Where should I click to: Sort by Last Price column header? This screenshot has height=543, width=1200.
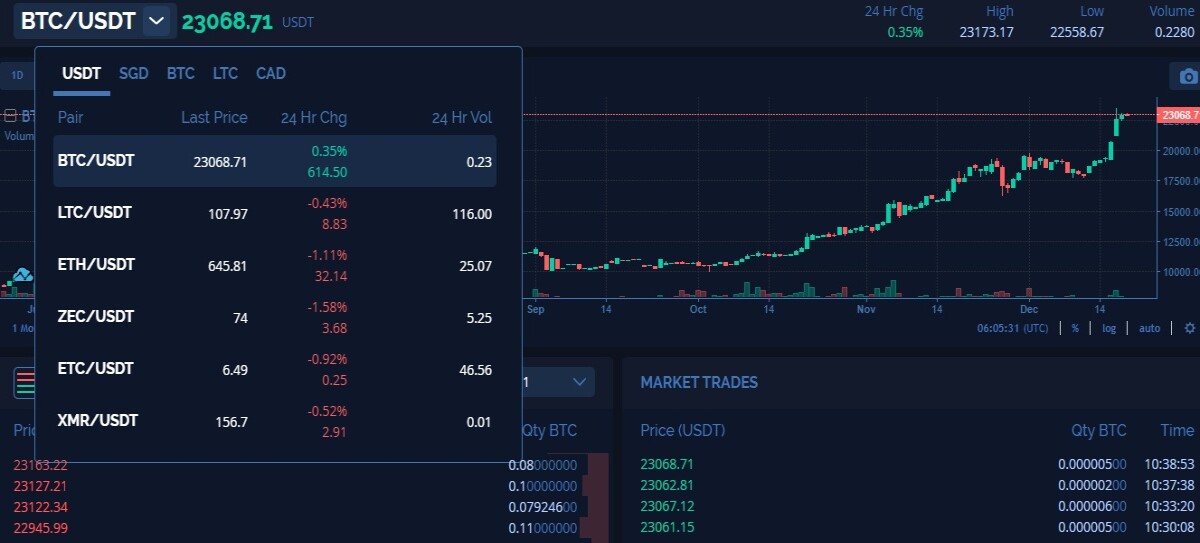coord(214,118)
